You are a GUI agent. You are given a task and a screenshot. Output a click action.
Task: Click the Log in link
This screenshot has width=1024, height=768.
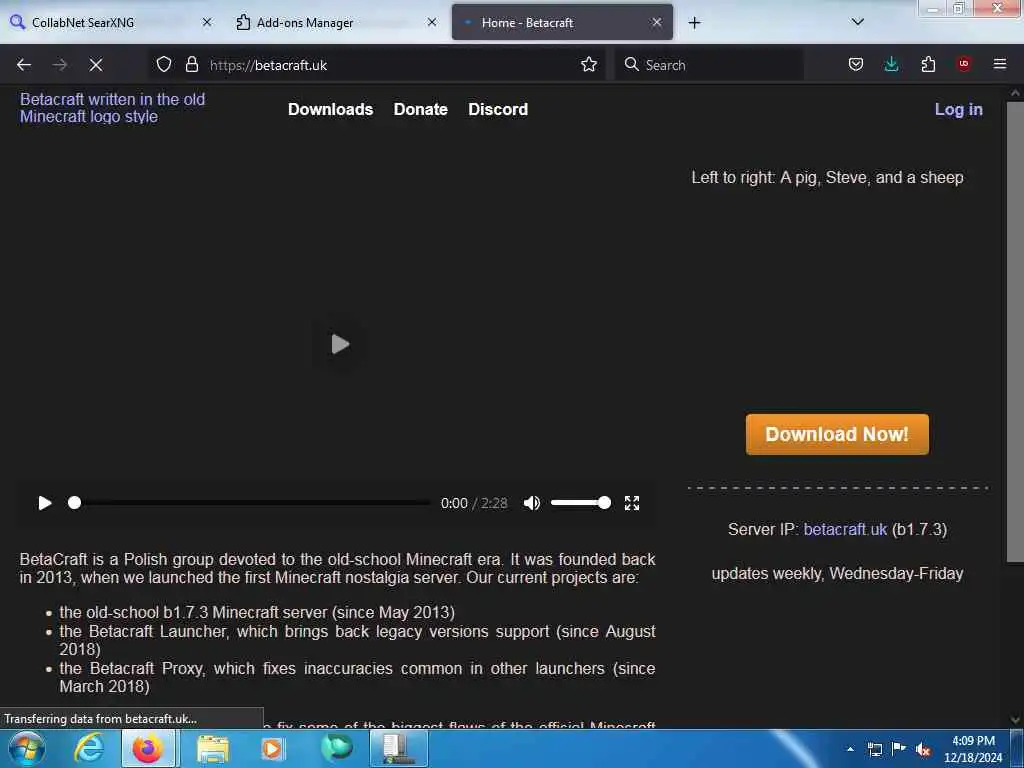point(959,109)
